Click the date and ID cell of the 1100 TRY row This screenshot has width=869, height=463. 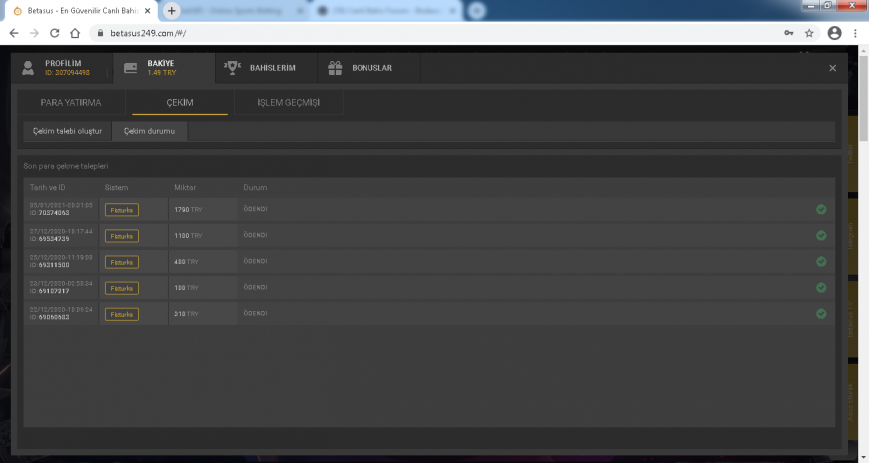coord(61,236)
